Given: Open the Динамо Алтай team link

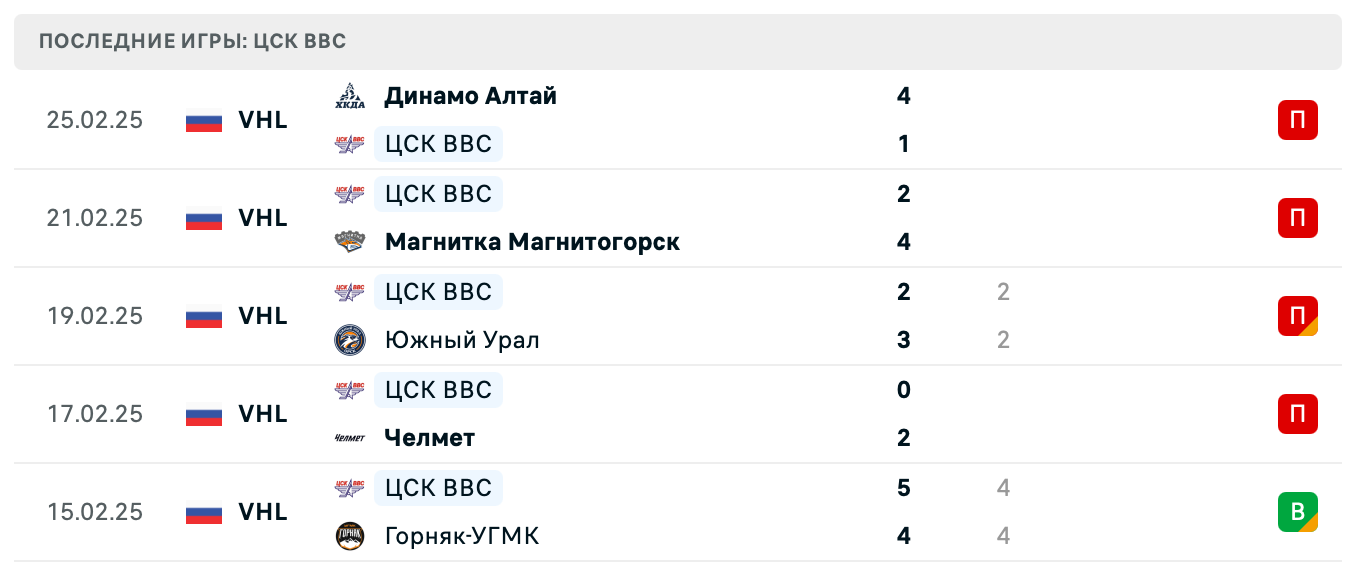Looking at the screenshot, I should (x=470, y=96).
